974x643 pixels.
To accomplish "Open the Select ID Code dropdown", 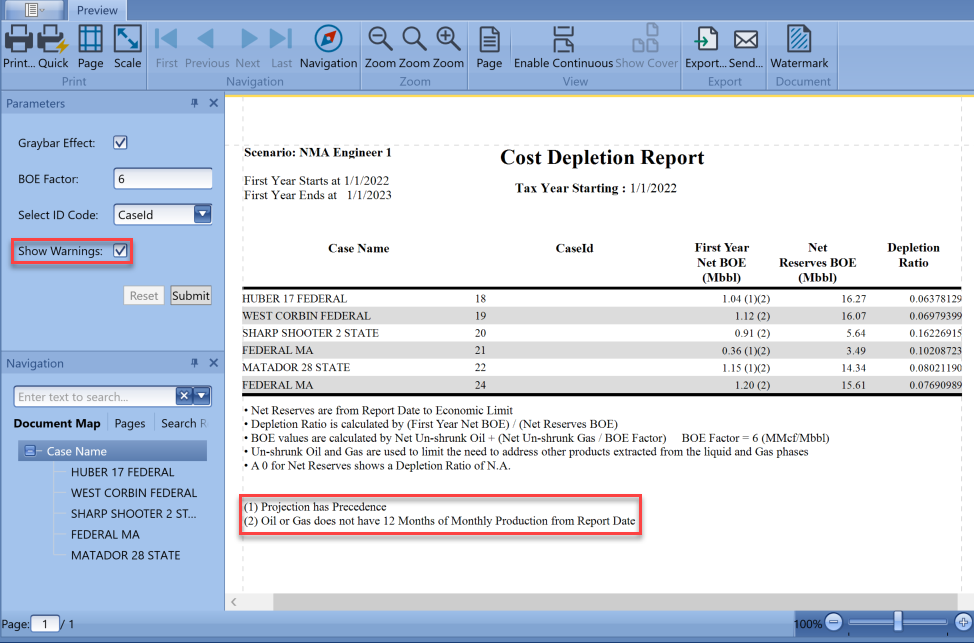I will click(x=201, y=214).
